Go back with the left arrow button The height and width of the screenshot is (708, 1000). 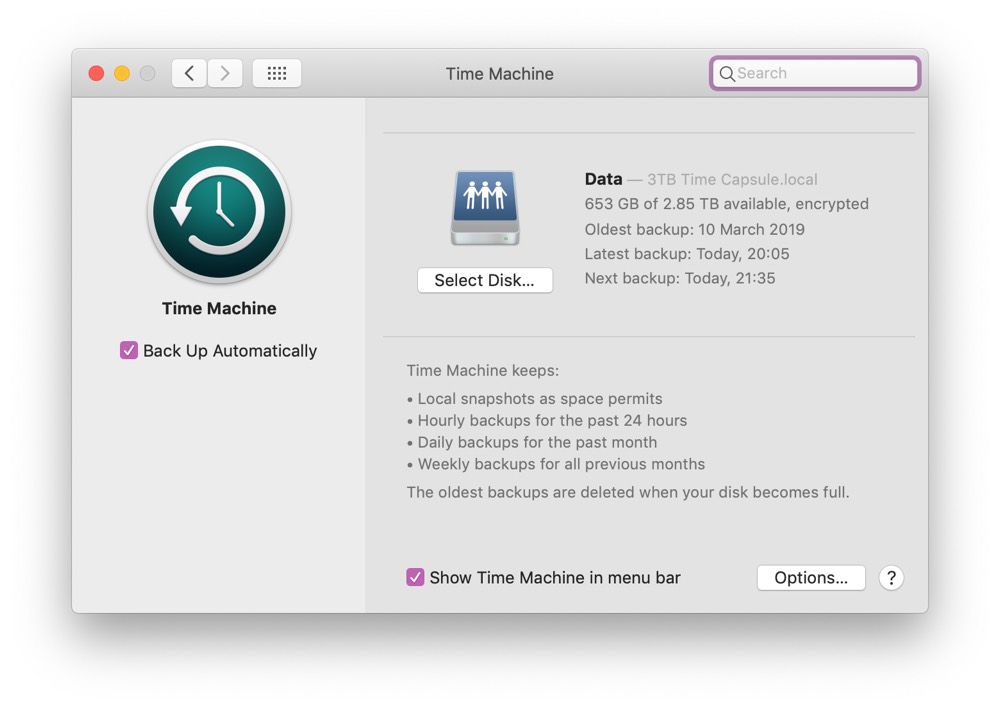(189, 73)
